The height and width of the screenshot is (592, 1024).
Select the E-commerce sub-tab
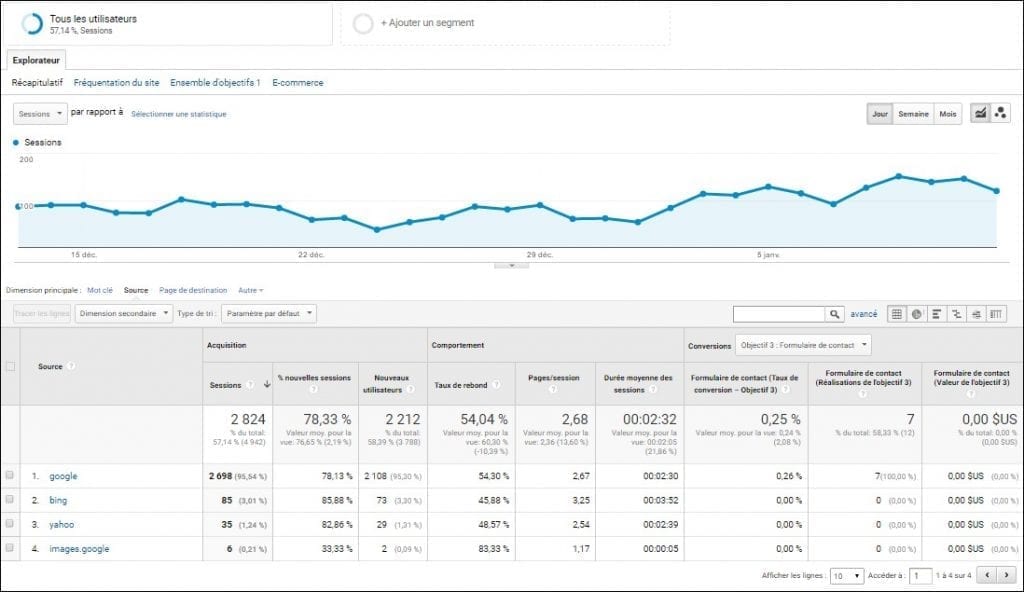pos(298,82)
